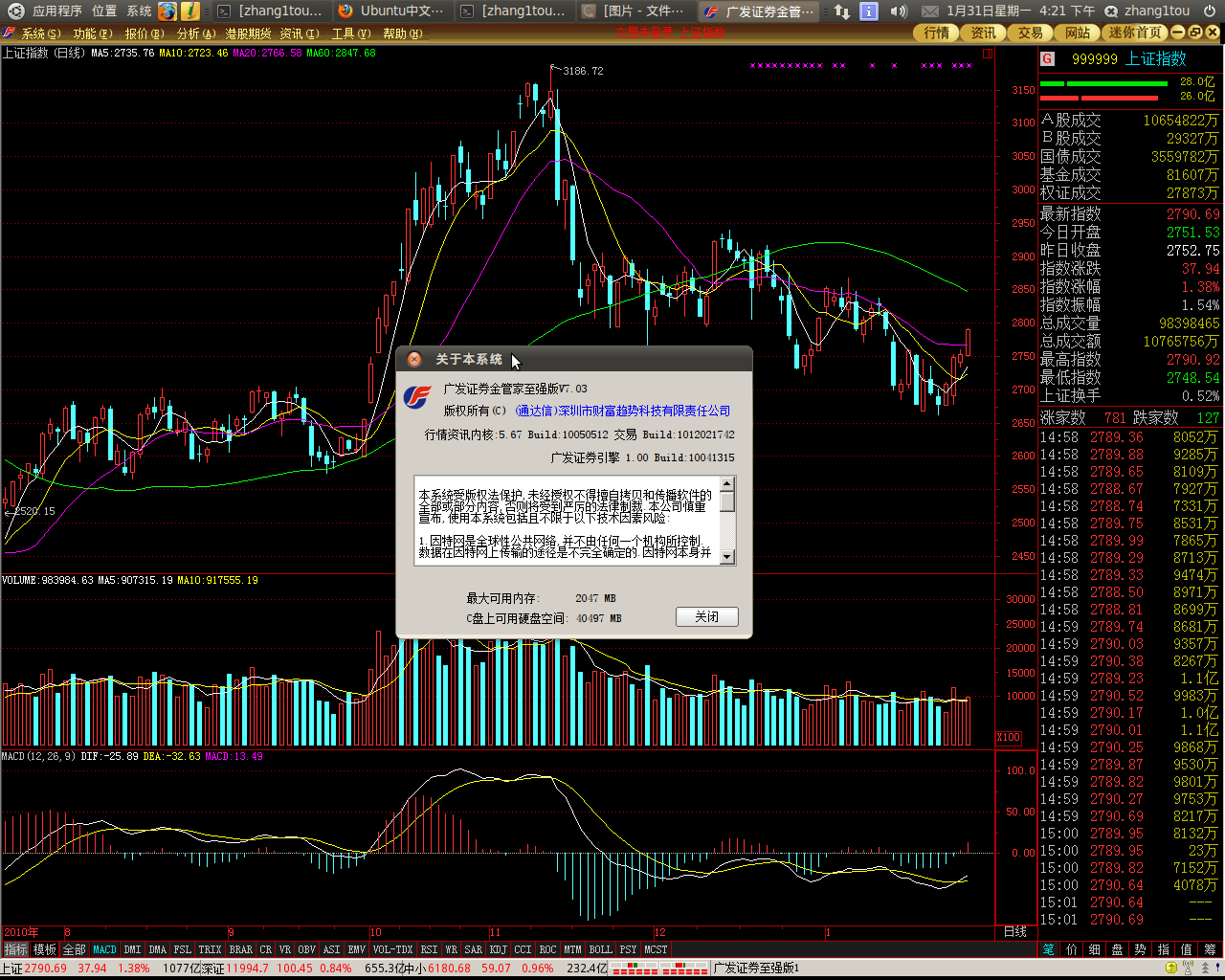Open the 资讯(I) menu
This screenshot has height=980, width=1225.
(299, 33)
